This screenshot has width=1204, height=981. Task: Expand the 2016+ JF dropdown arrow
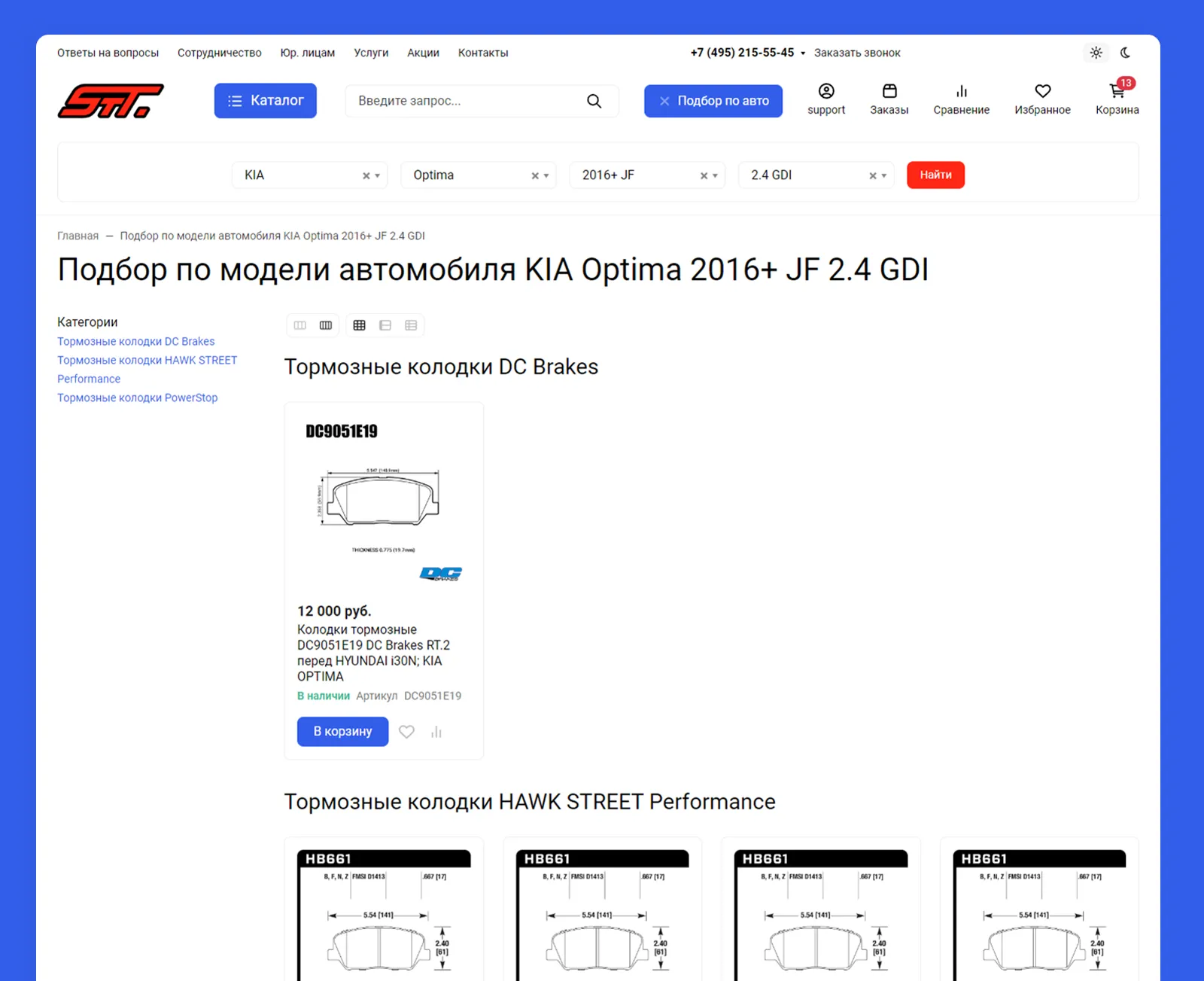tap(715, 175)
